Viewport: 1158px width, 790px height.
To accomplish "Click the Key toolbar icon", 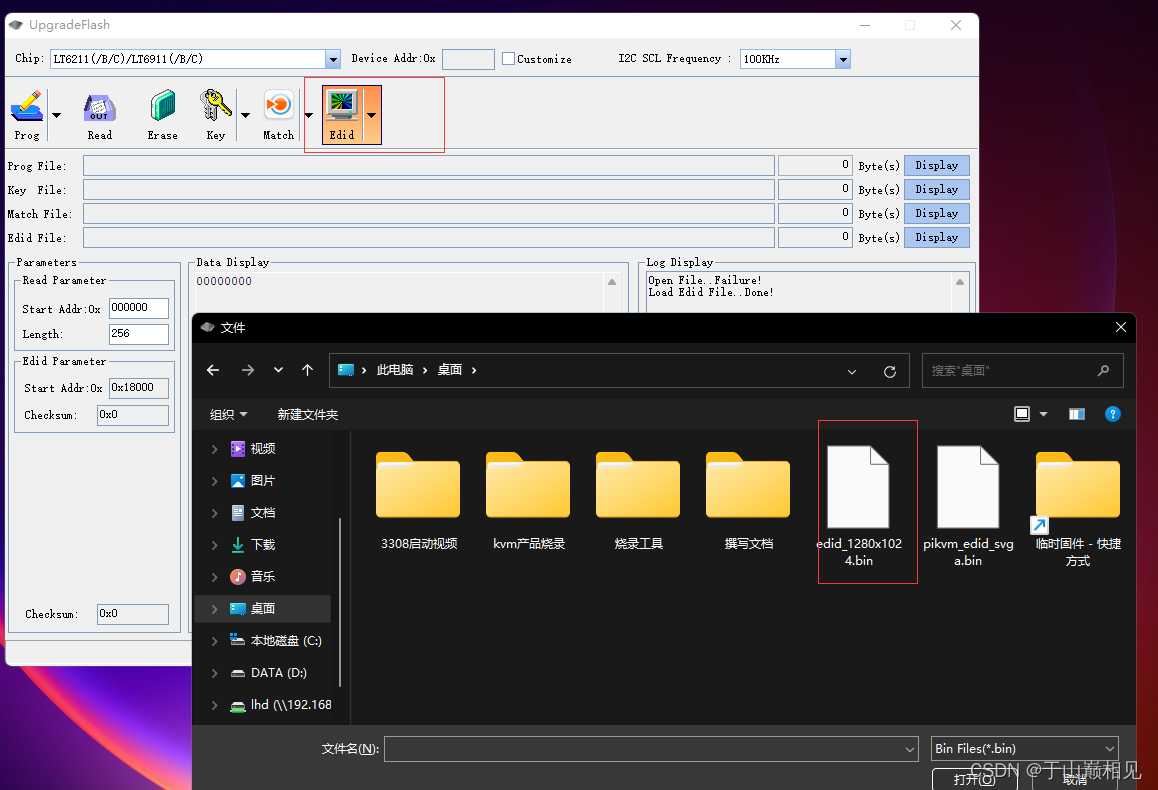I will tap(216, 114).
